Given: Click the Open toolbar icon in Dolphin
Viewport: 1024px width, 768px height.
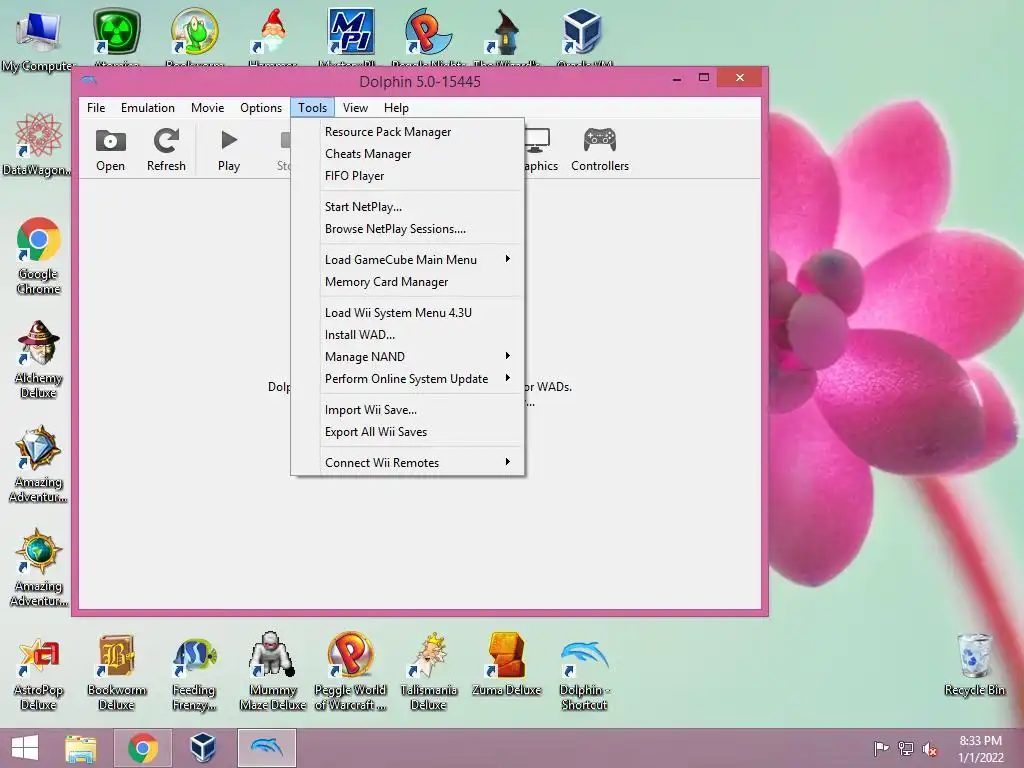Looking at the screenshot, I should click(x=110, y=150).
